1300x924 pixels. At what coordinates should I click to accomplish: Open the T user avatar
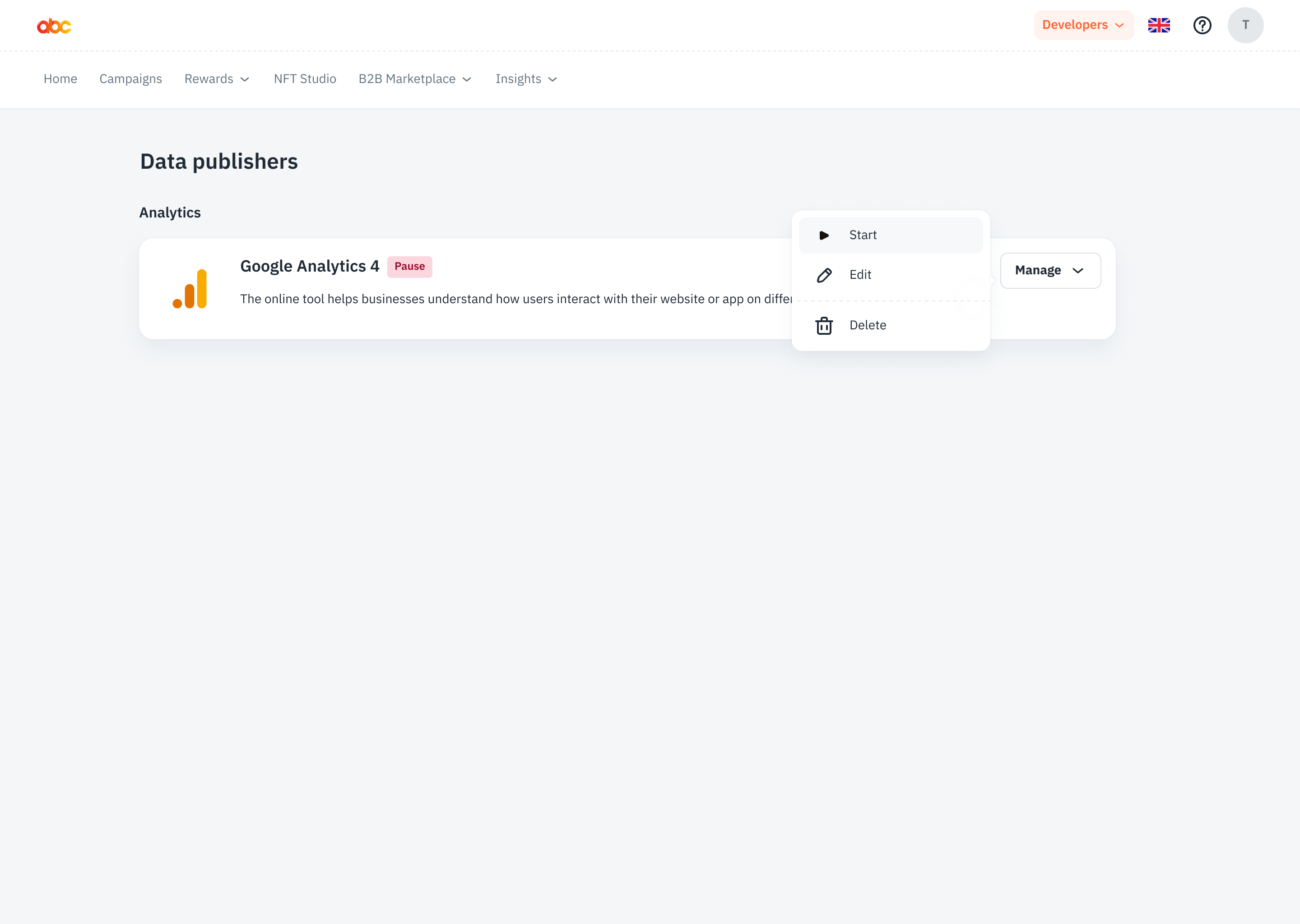coord(1245,26)
